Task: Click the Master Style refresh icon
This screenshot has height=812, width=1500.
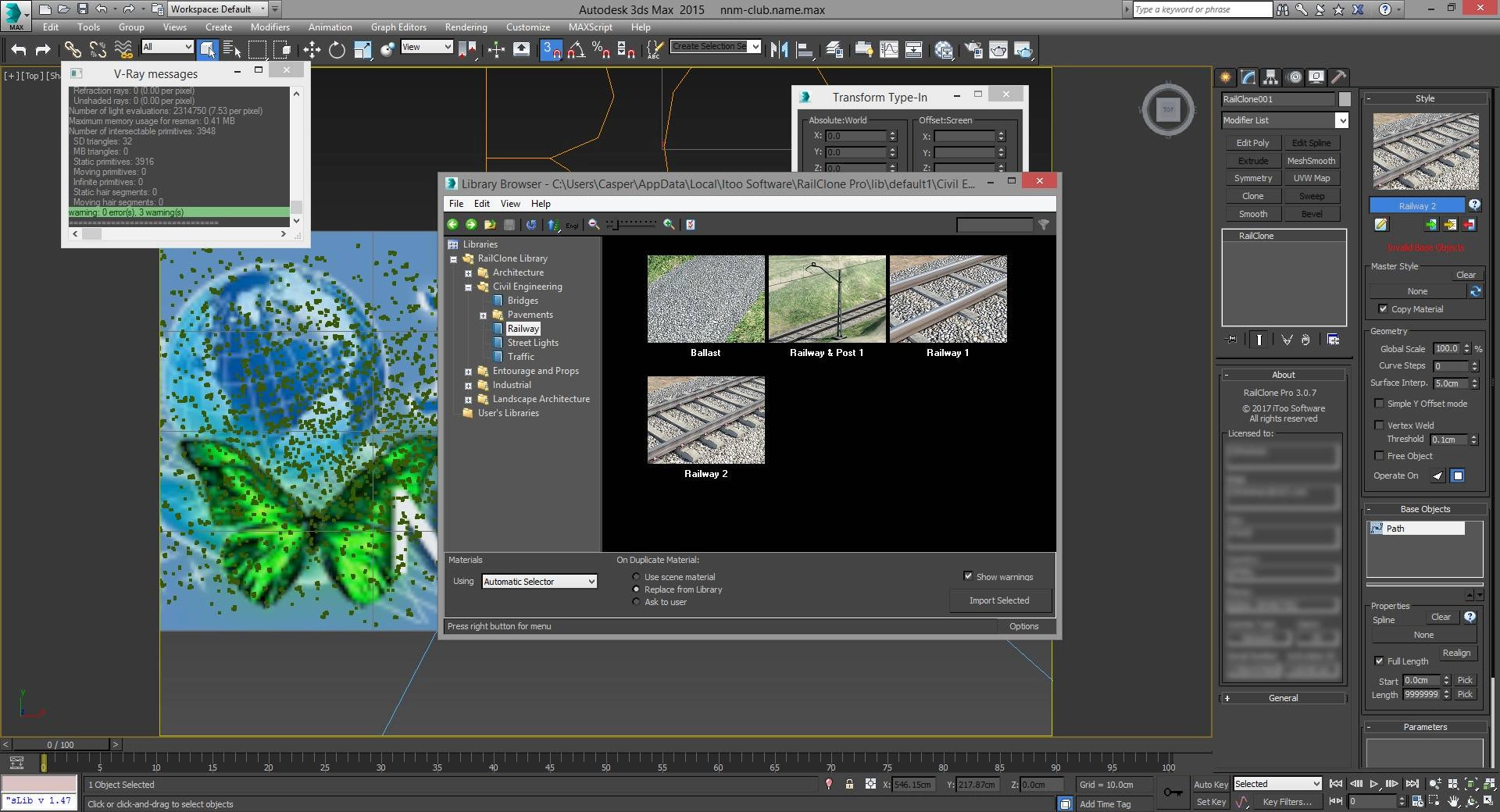Action: [x=1476, y=291]
